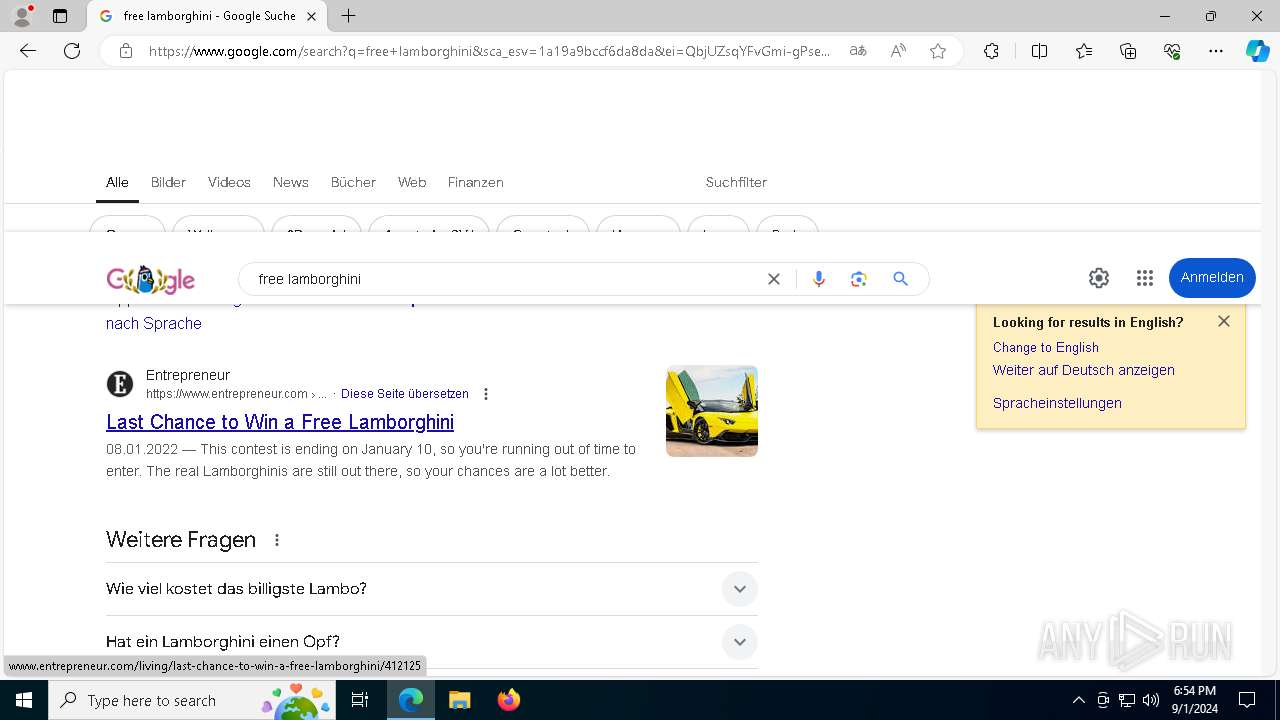View site info lock icon

coord(126,51)
